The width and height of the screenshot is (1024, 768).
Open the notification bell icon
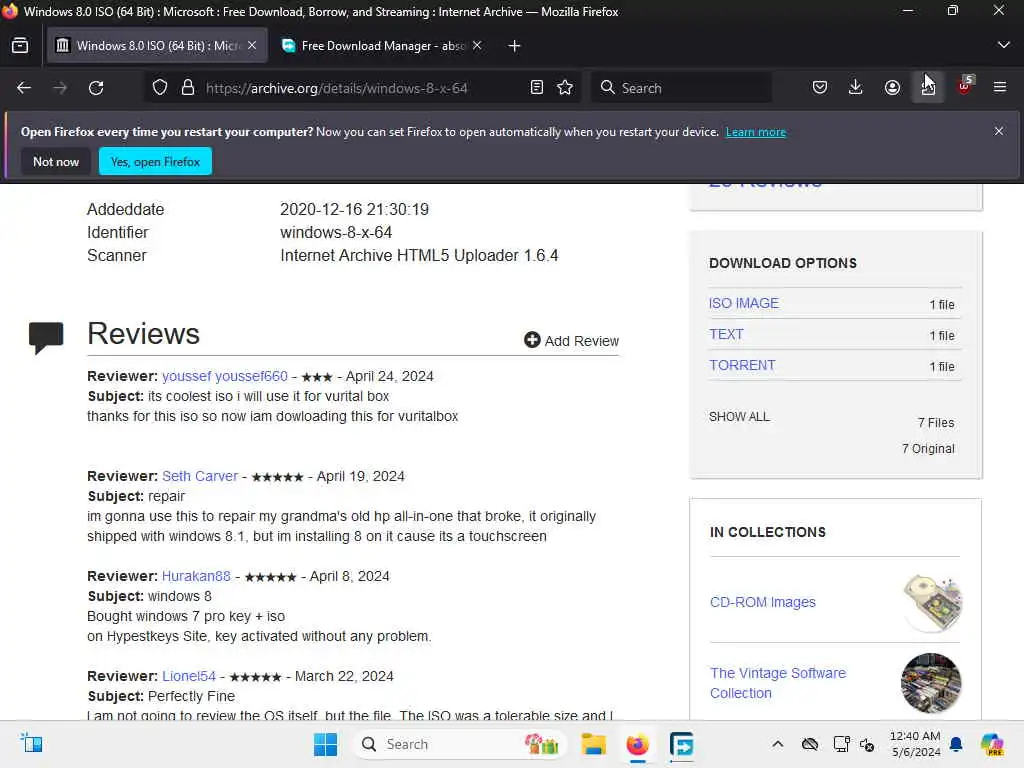click(956, 744)
